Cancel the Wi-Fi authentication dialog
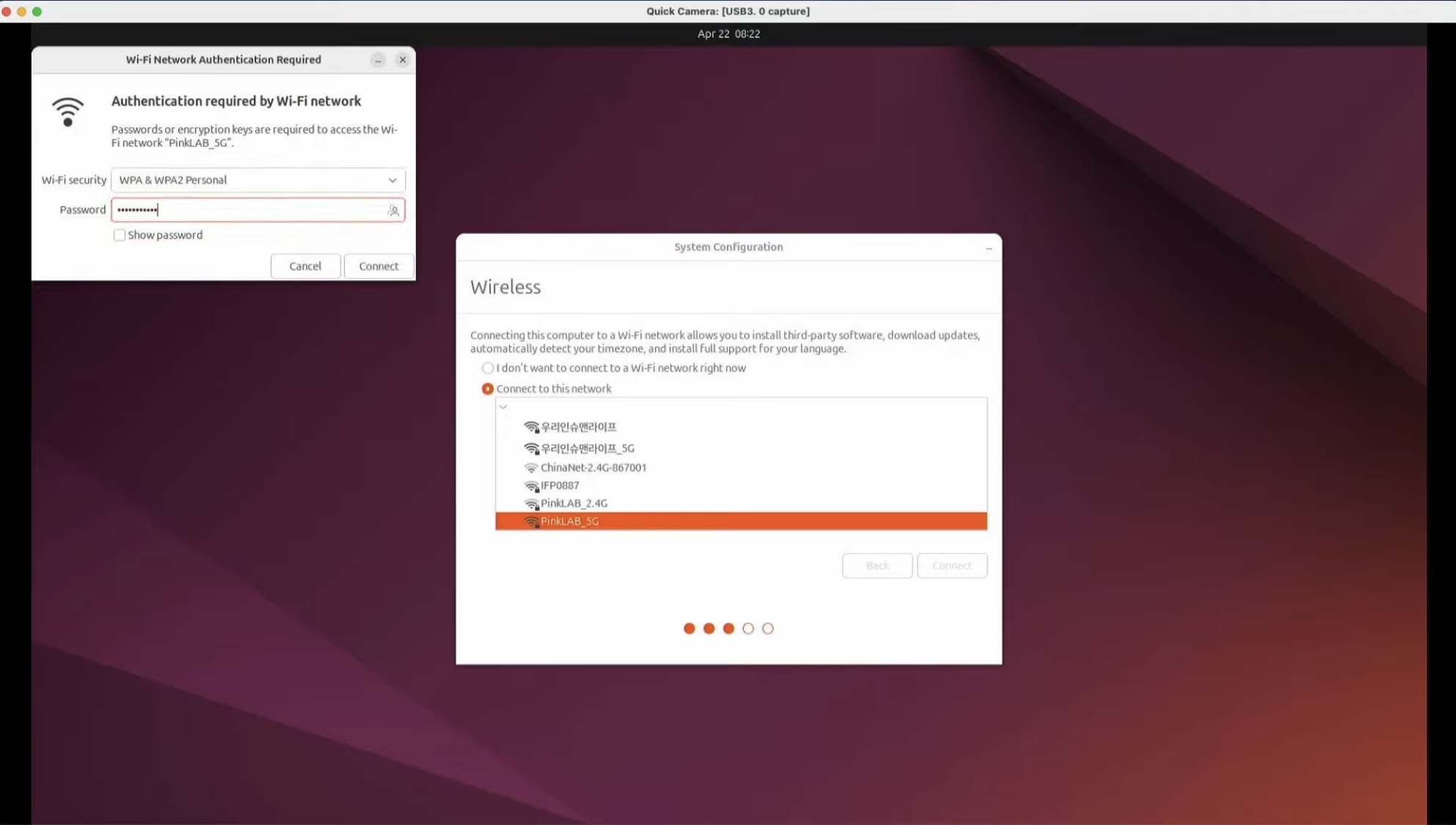Image resolution: width=1456 pixels, height=825 pixels. (305, 266)
